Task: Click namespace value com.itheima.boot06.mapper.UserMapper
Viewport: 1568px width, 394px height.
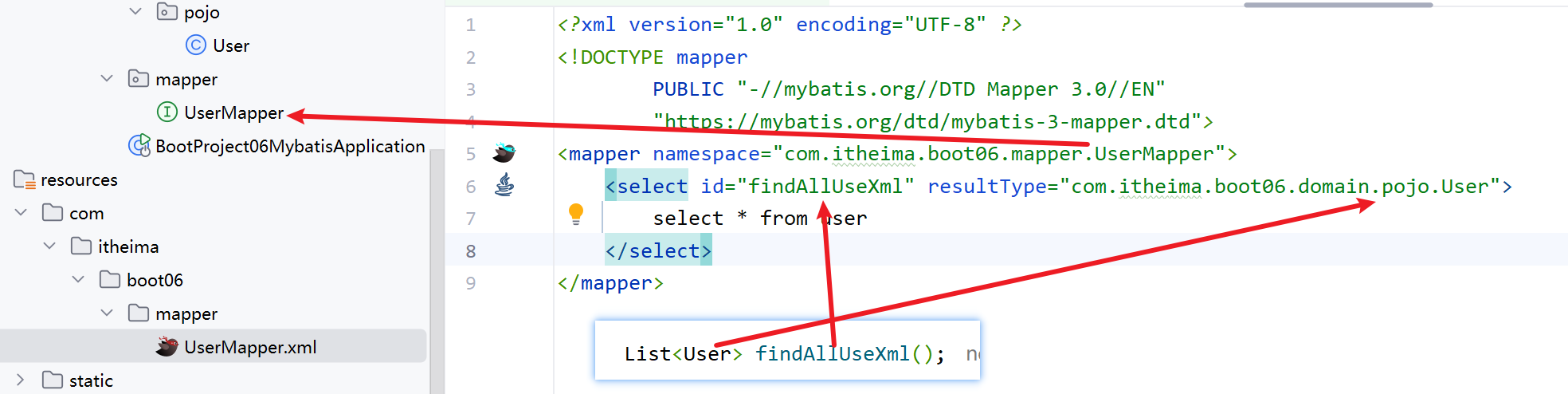Action: 999,154
